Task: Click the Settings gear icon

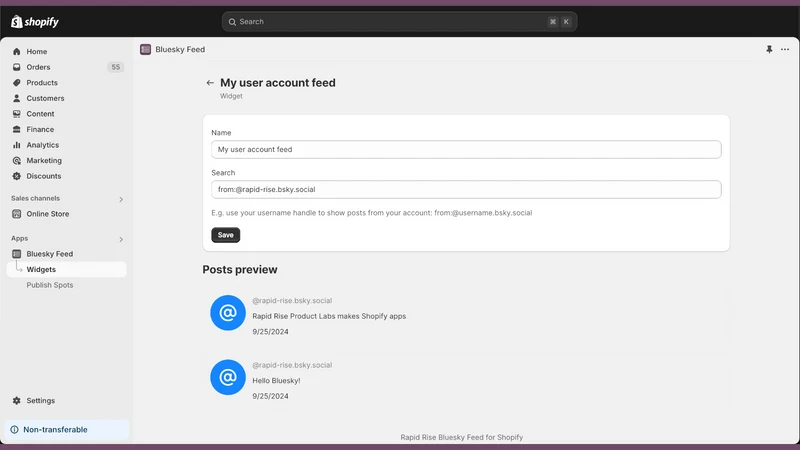Action: [x=17, y=401]
